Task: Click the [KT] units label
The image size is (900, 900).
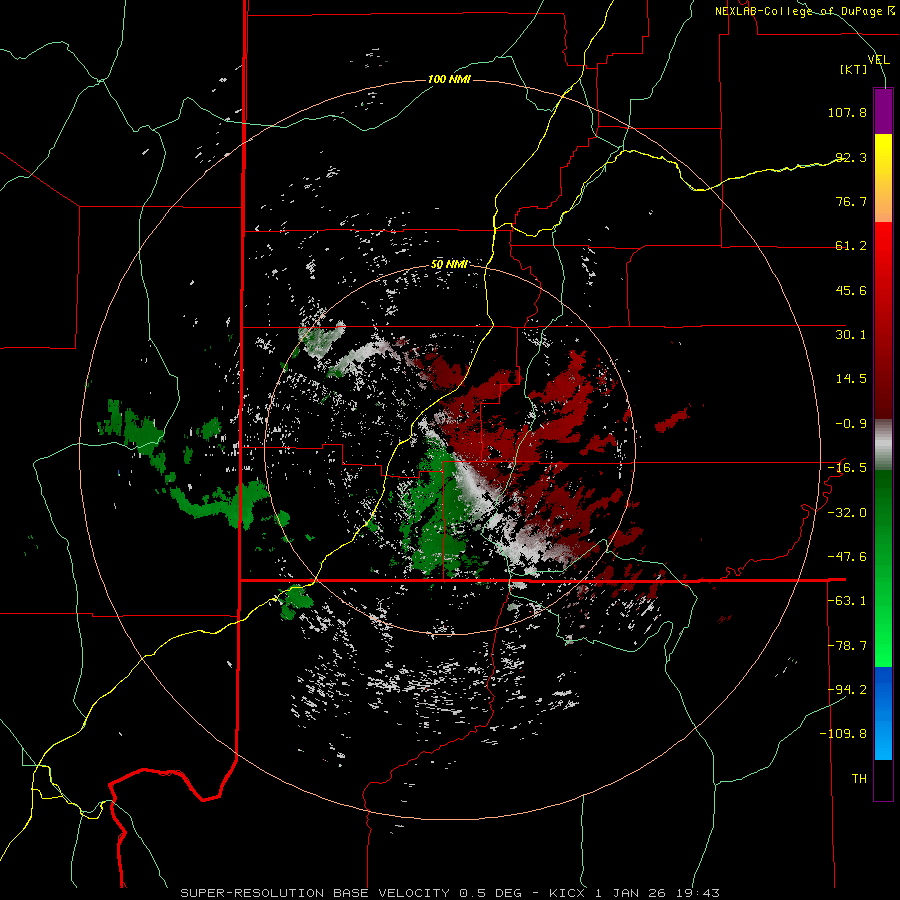Action: click(854, 69)
